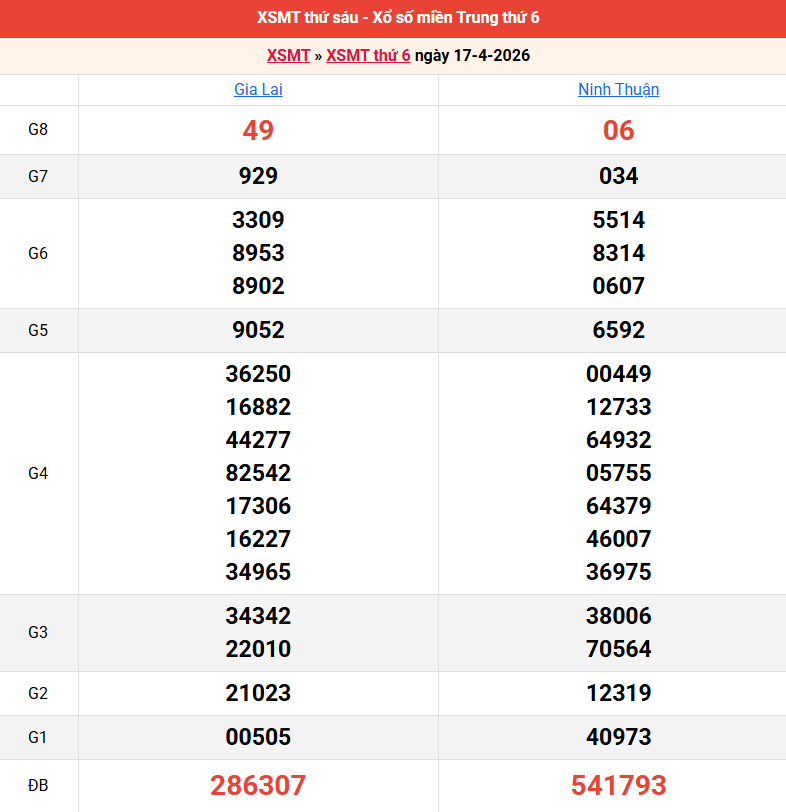
Task: Open the 'XSMT thứ 6' link
Action: click(368, 56)
